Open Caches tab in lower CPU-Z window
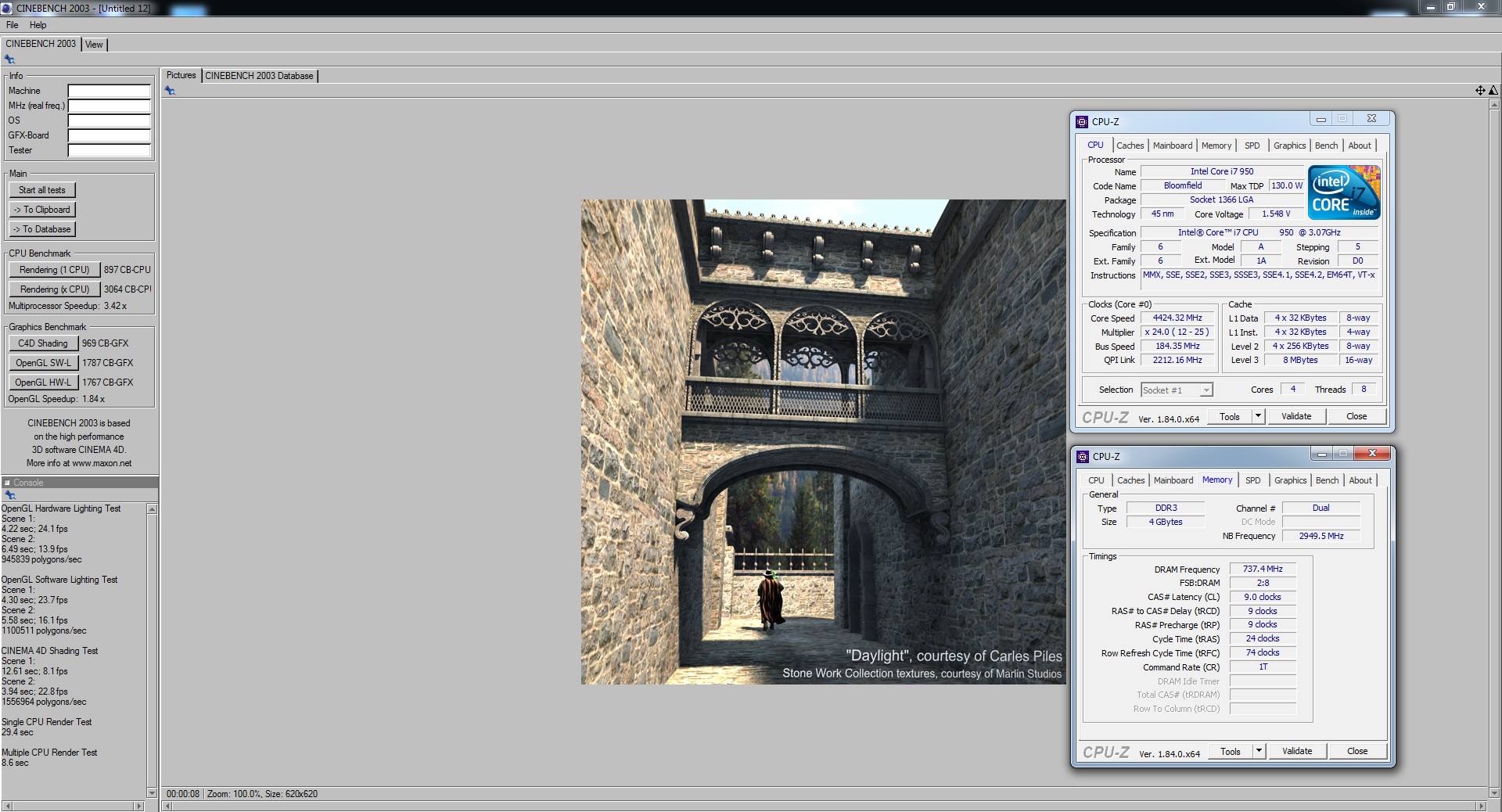This screenshot has height=812, width=1502. coord(1130,480)
